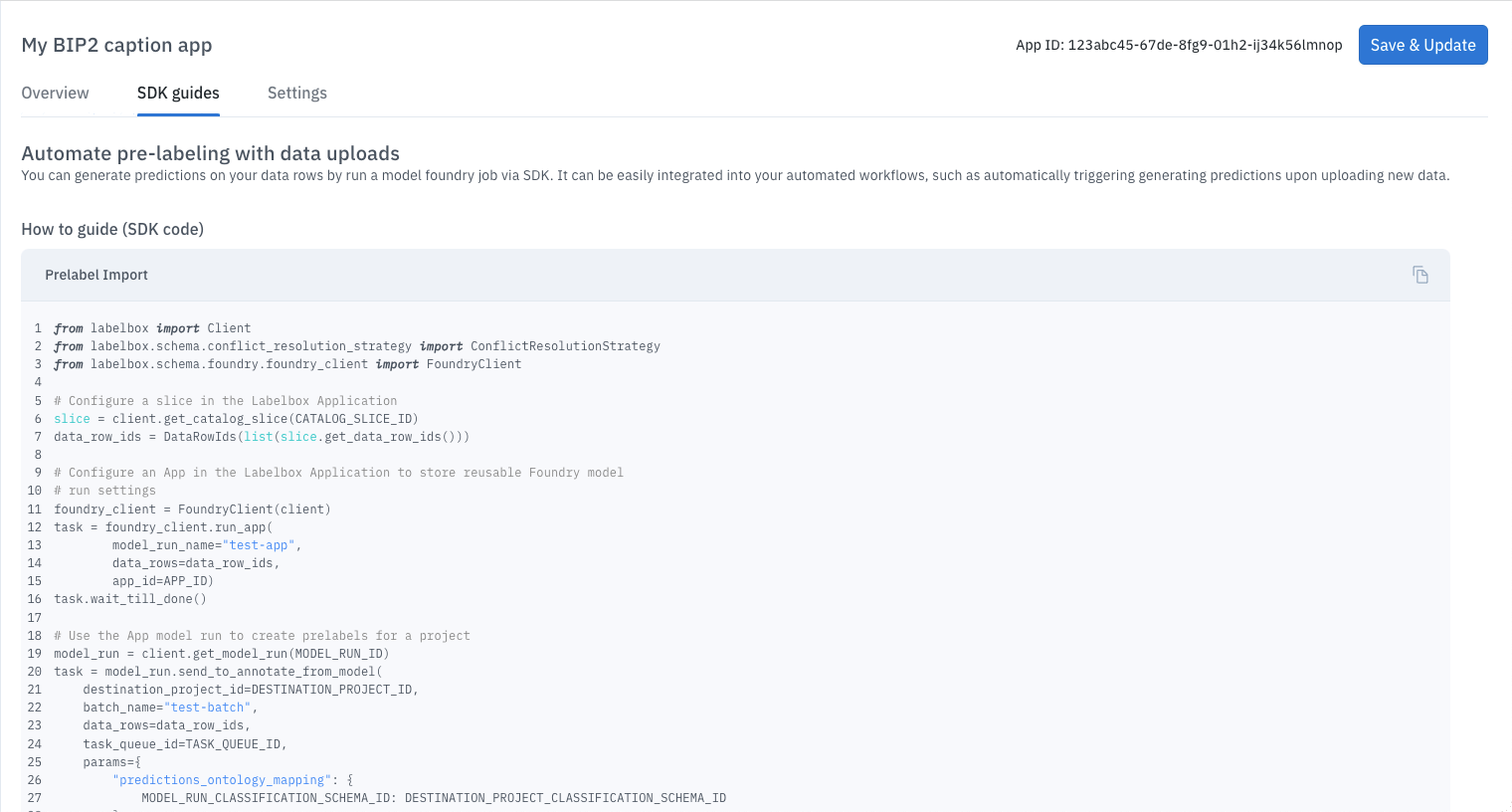Screen dimensions: 1512x812
Task: Click the "predictions_ontology_mapping" line
Action: pyautogui.click(x=233, y=780)
